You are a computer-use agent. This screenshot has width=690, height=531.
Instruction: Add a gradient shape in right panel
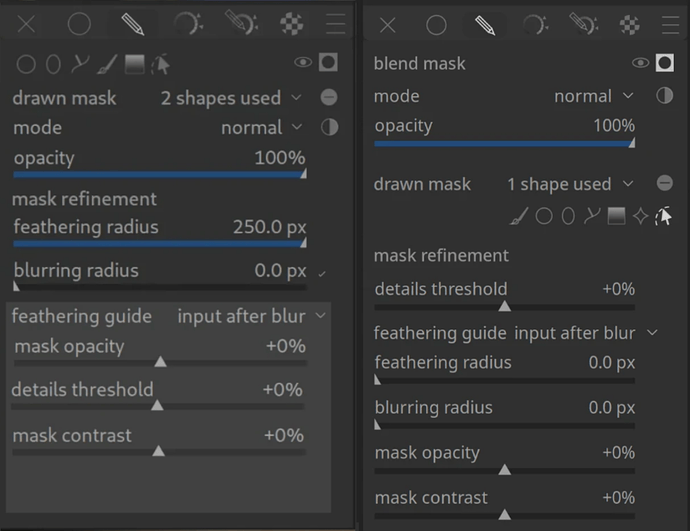coord(616,215)
